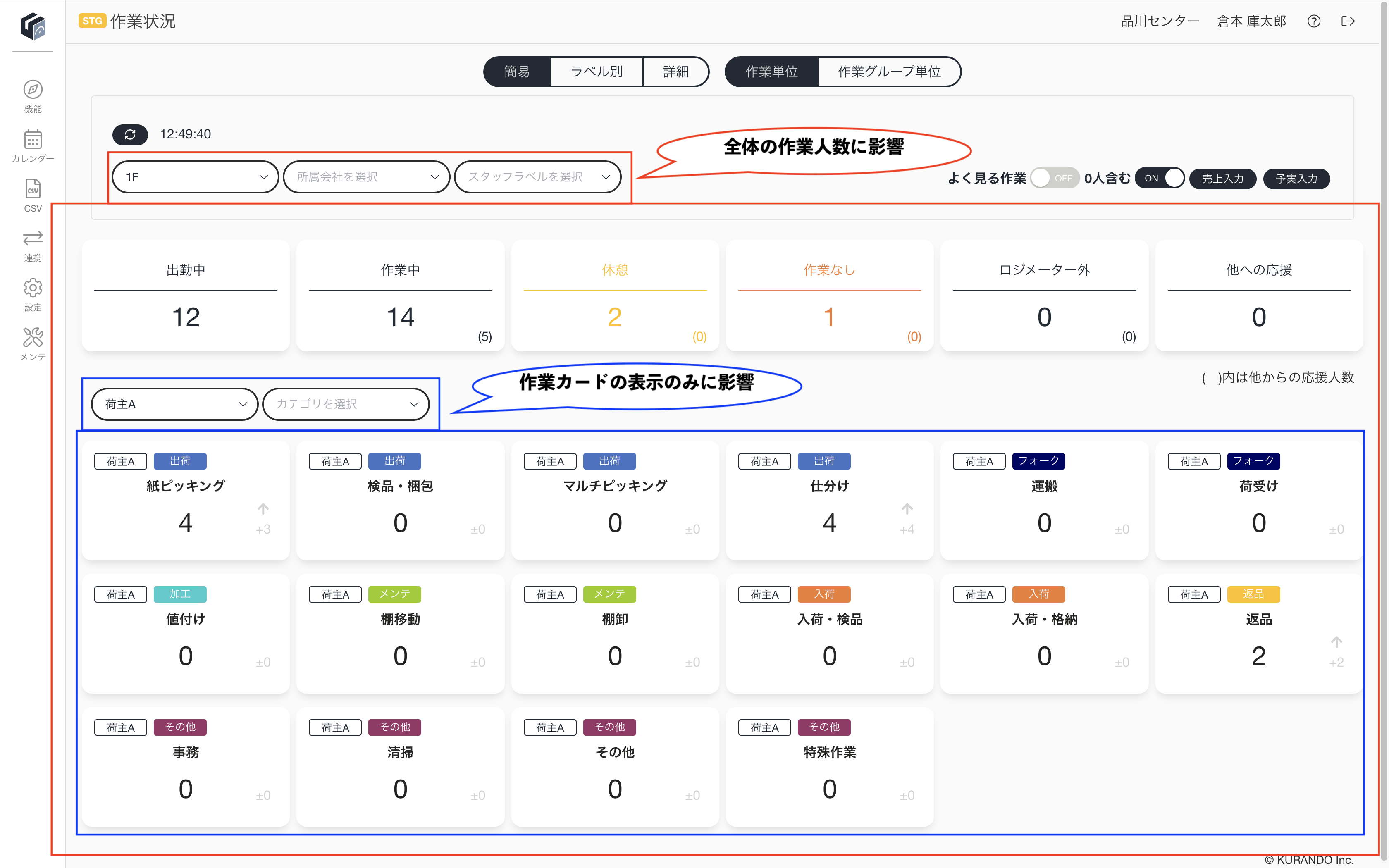
Task: Open the 機能 compass icon
Action: coord(33,90)
